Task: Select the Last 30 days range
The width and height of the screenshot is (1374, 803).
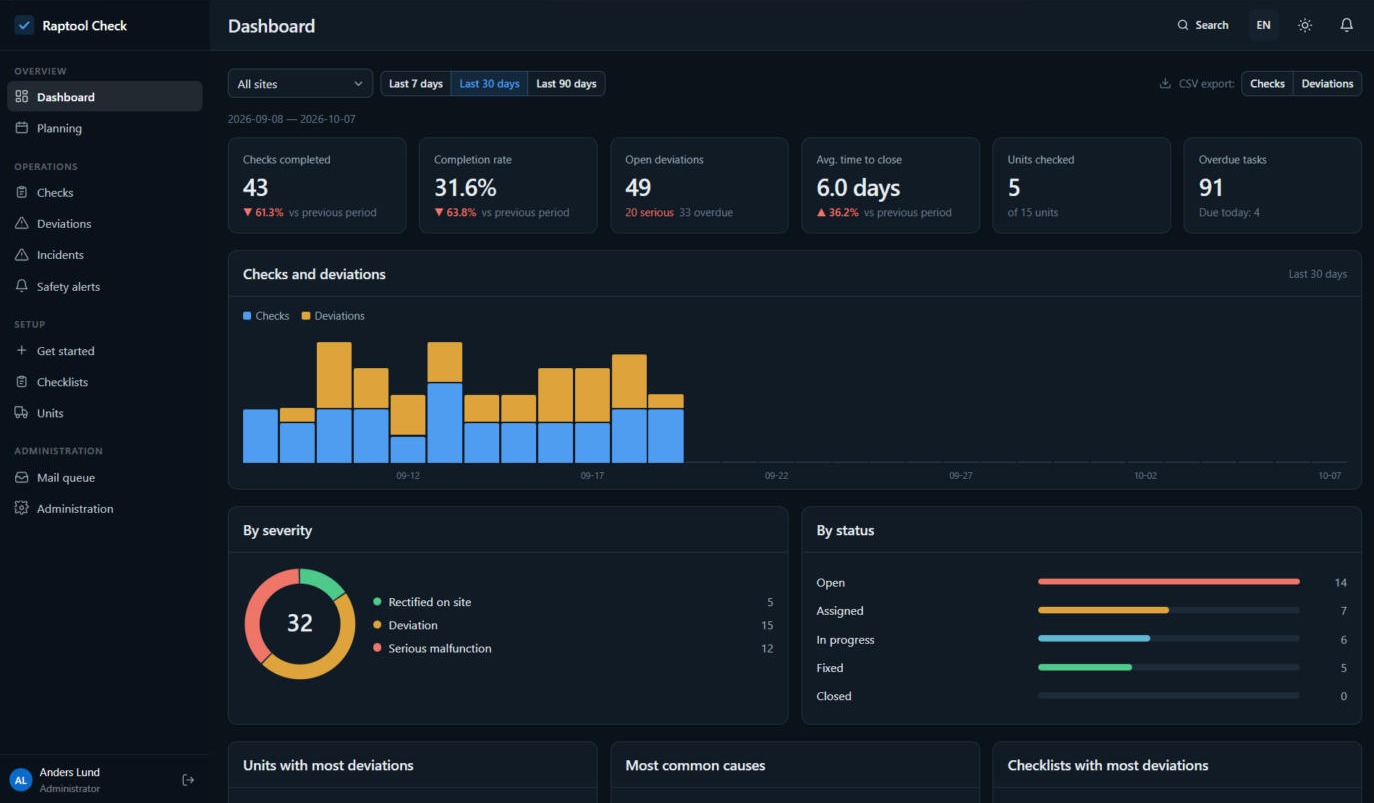Action: pos(489,84)
